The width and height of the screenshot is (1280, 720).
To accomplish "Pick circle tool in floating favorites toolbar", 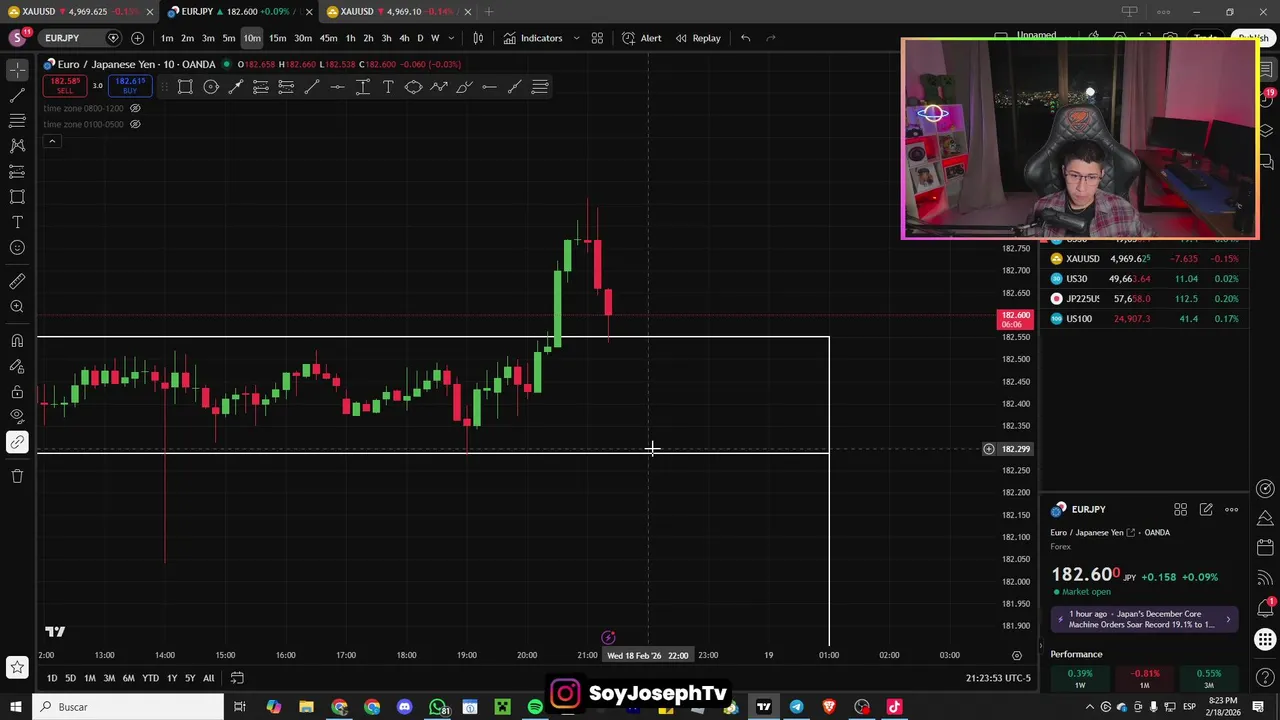I will (x=211, y=87).
